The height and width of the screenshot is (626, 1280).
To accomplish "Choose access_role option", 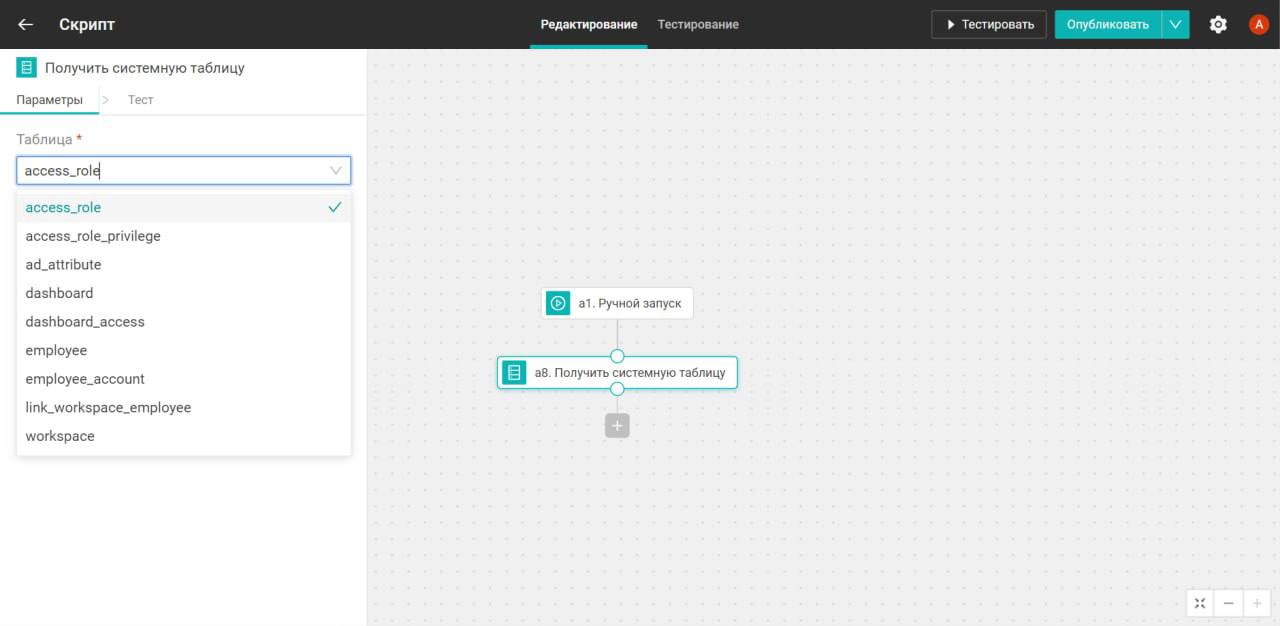I will 184,208.
